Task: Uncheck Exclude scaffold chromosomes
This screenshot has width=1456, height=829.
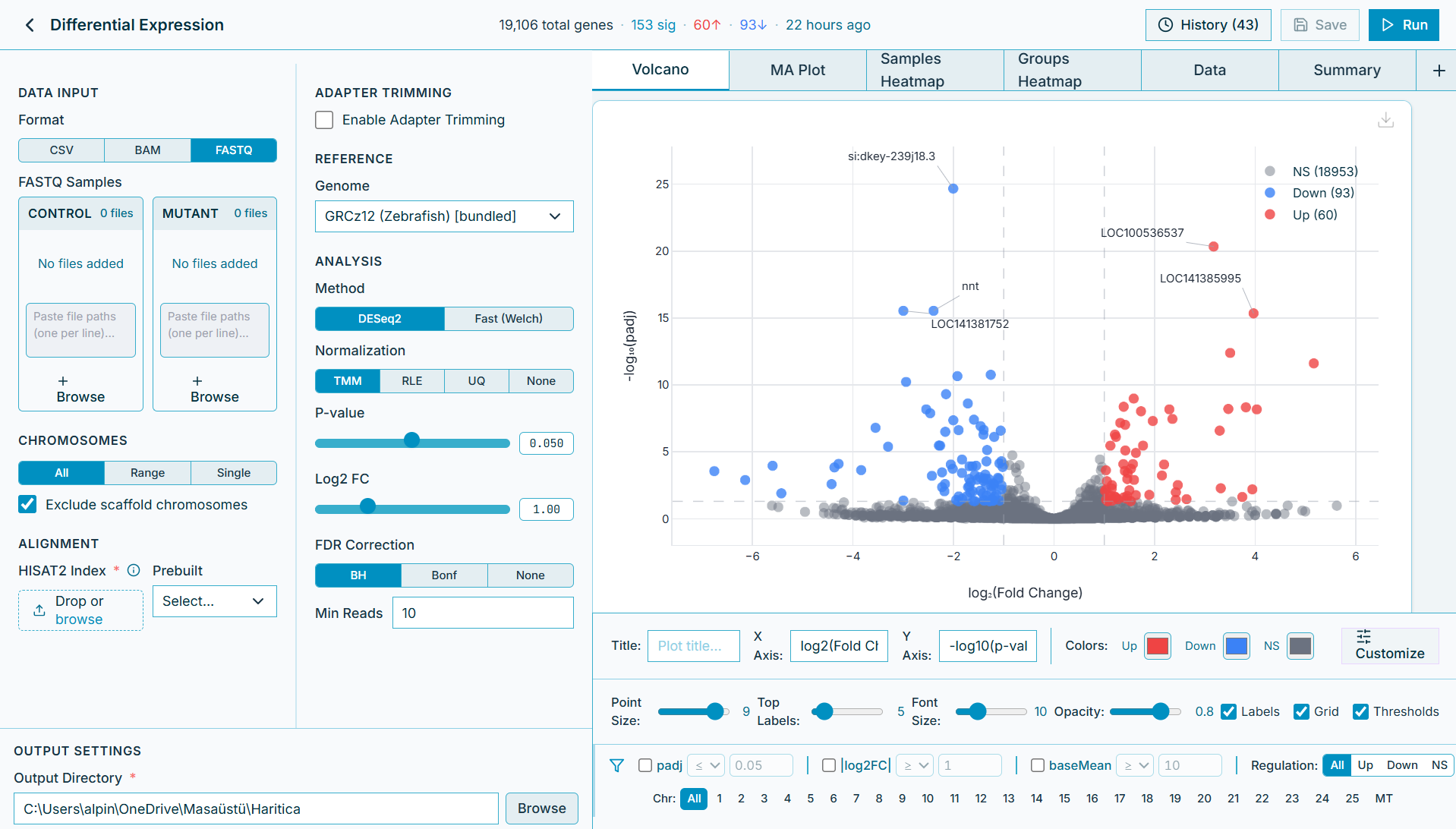Action: [28, 505]
